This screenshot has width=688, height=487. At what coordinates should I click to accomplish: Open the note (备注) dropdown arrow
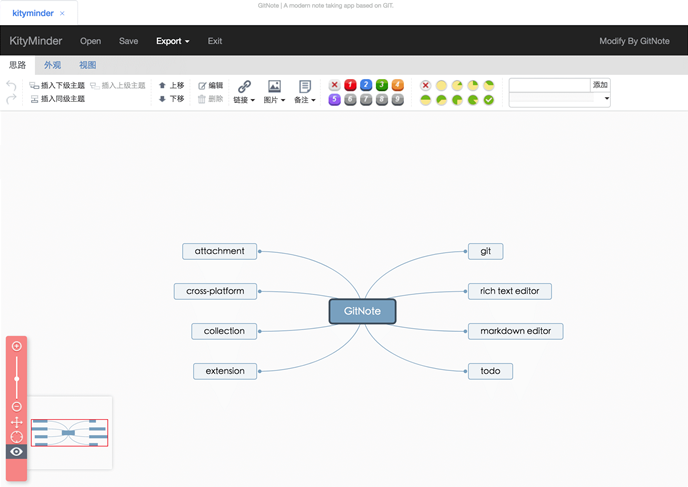[313, 100]
